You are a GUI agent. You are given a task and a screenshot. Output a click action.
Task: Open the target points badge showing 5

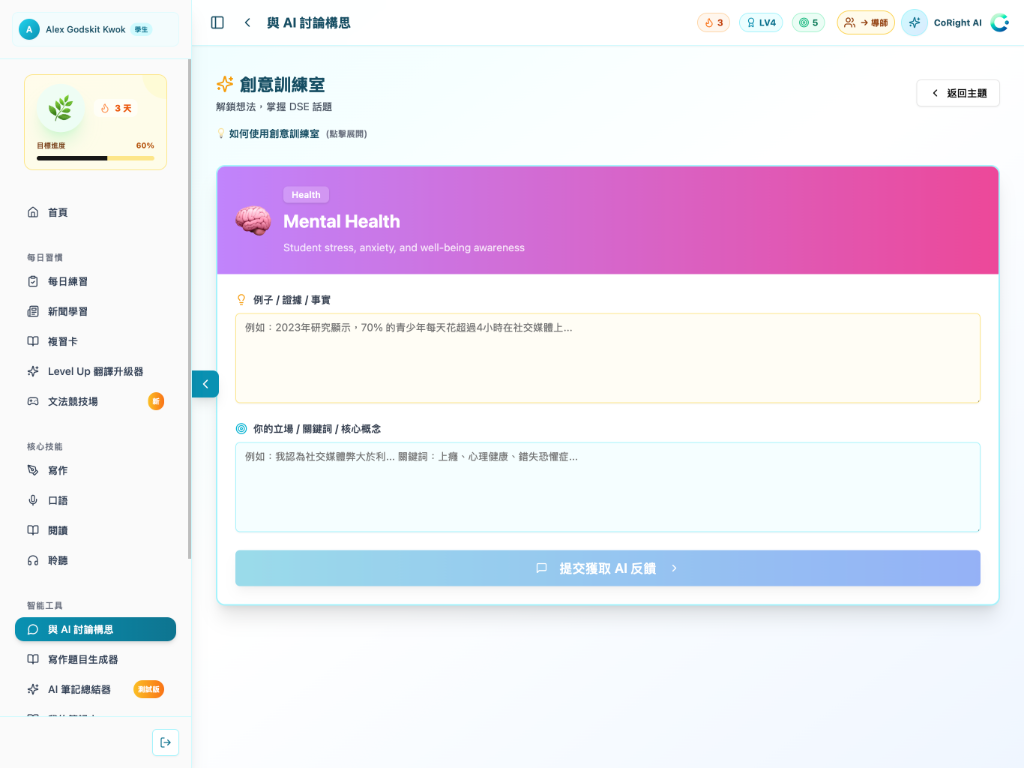(808, 23)
